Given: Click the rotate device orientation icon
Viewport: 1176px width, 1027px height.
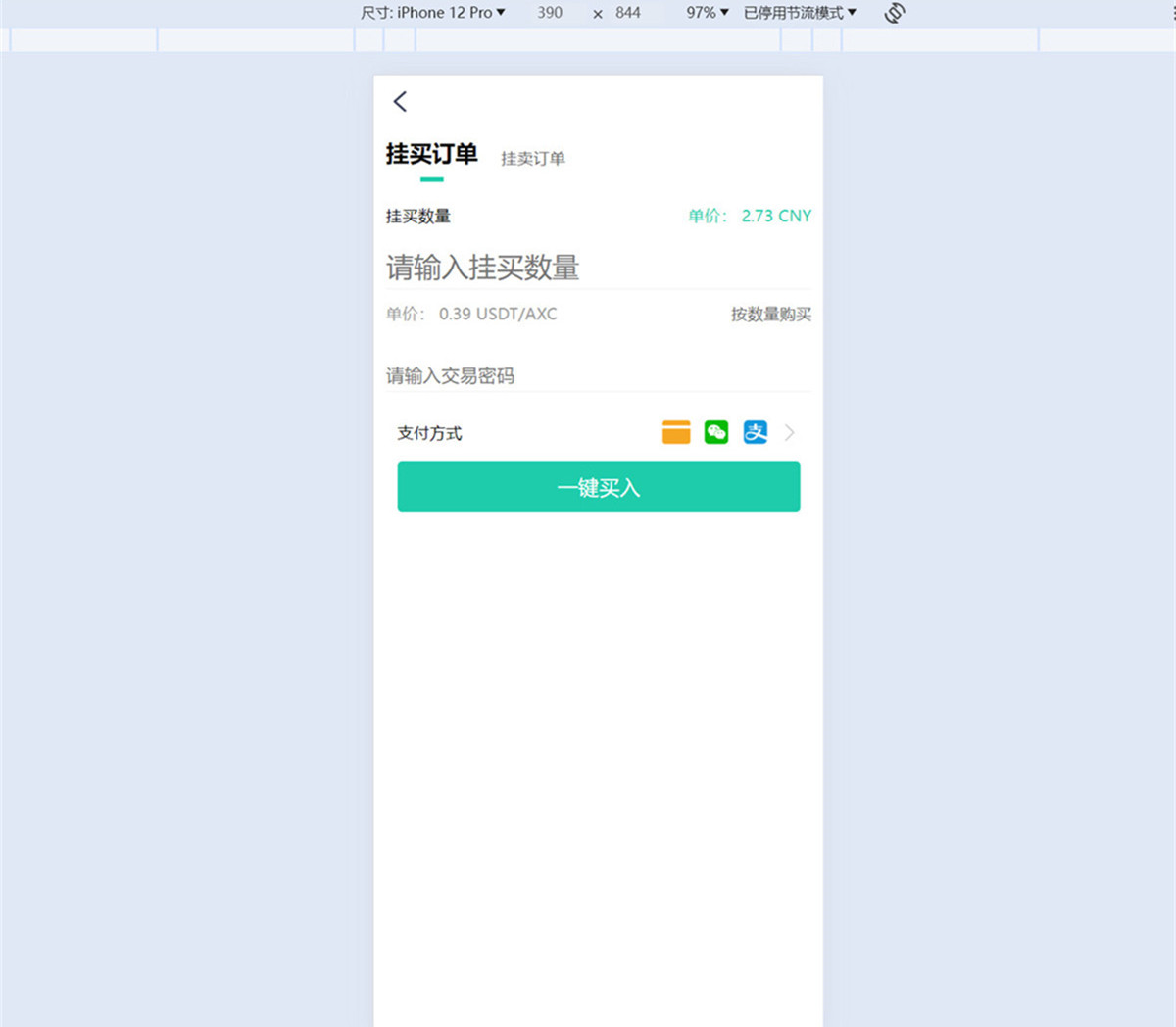Looking at the screenshot, I should (x=893, y=13).
